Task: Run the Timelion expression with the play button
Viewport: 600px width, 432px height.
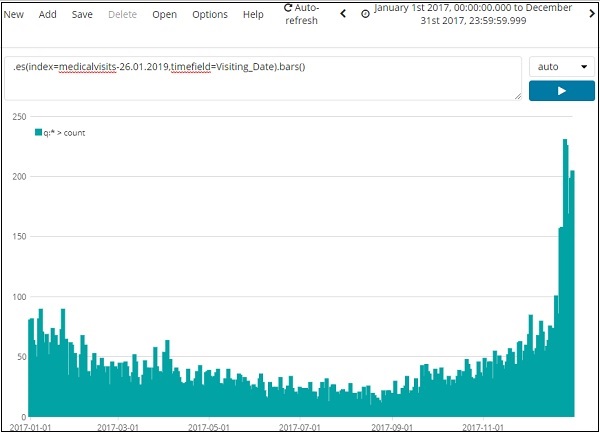Action: pos(560,91)
